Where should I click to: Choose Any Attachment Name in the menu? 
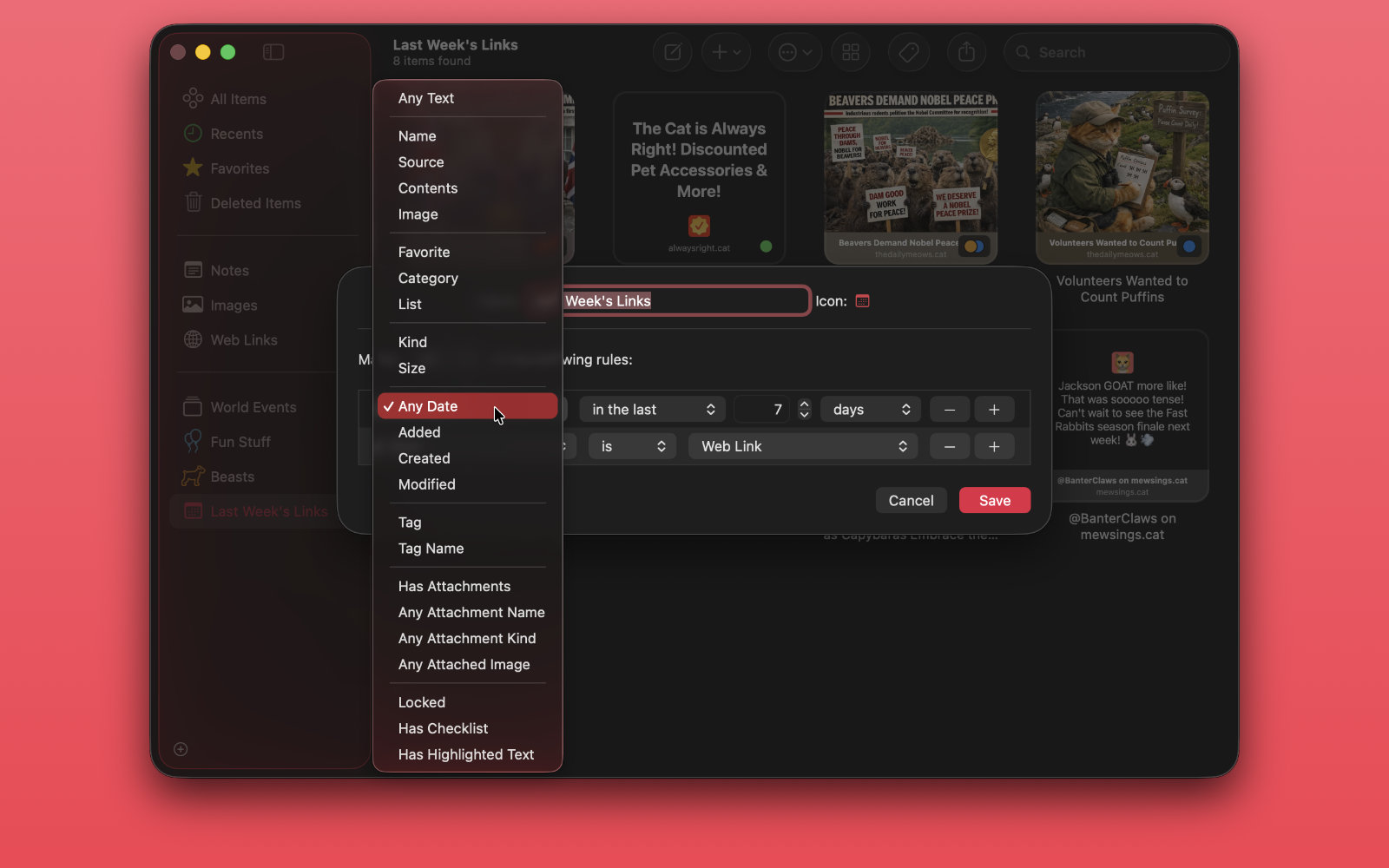pyautogui.click(x=471, y=612)
